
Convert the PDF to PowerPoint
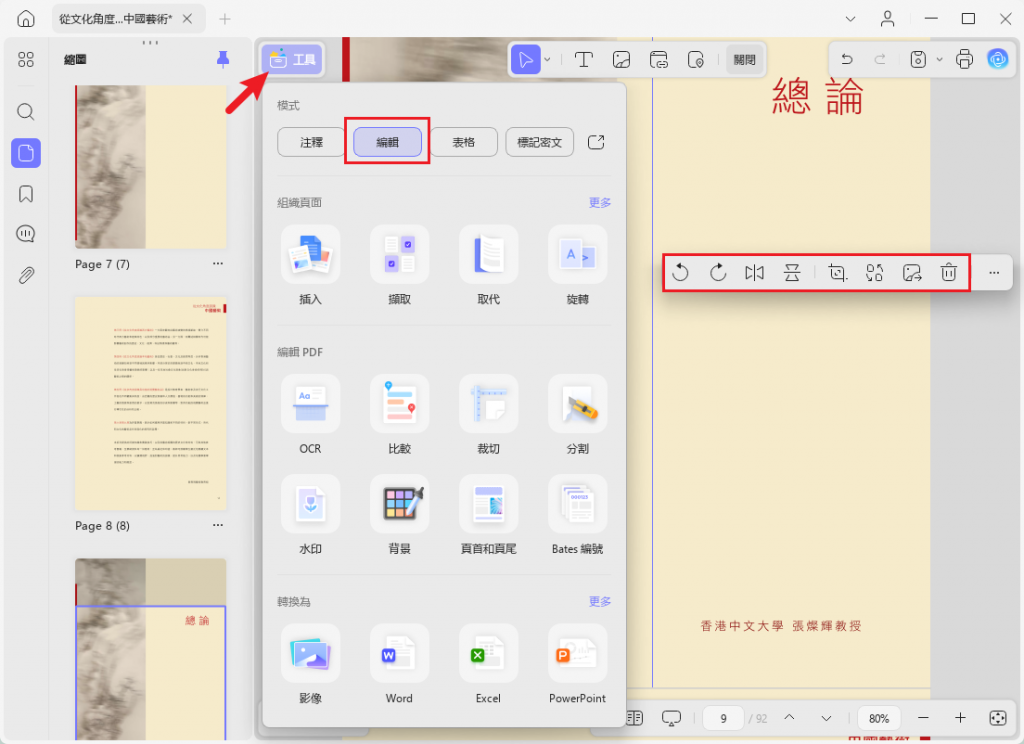(x=577, y=653)
